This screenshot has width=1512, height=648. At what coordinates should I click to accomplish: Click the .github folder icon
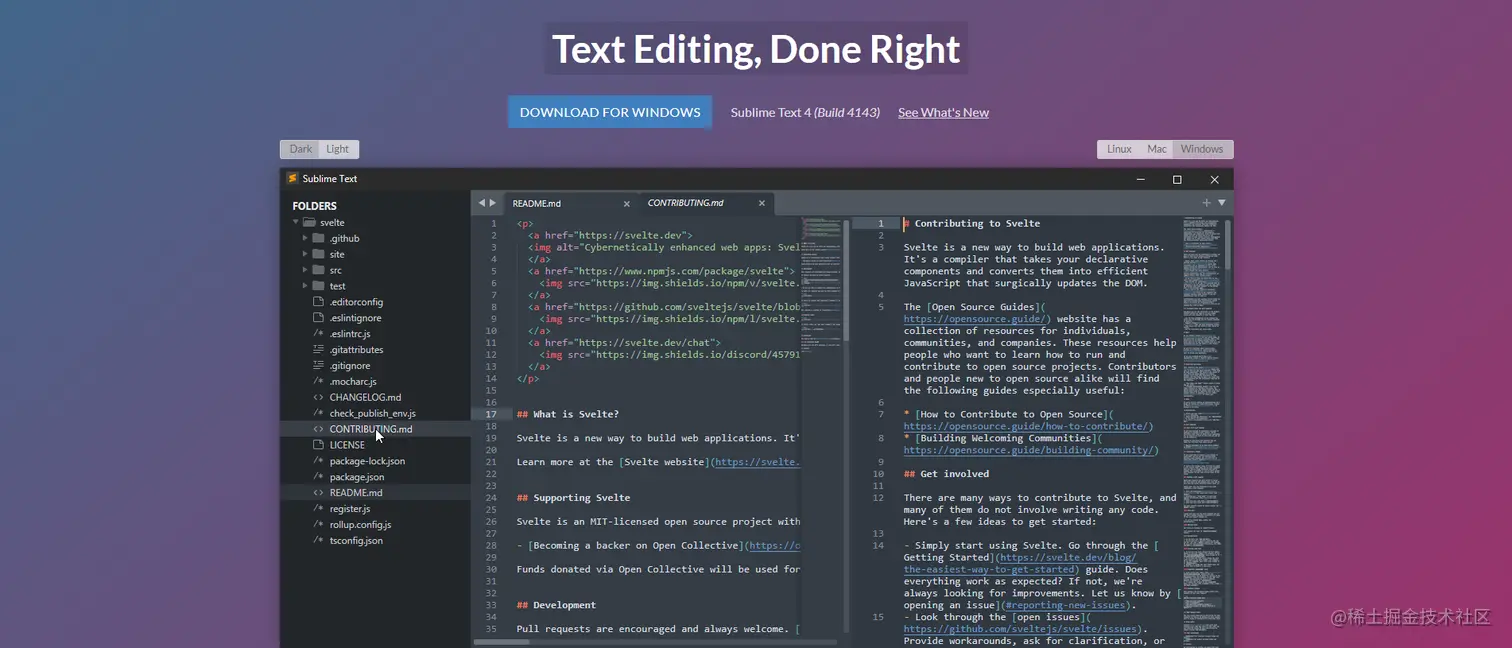[x=318, y=239]
